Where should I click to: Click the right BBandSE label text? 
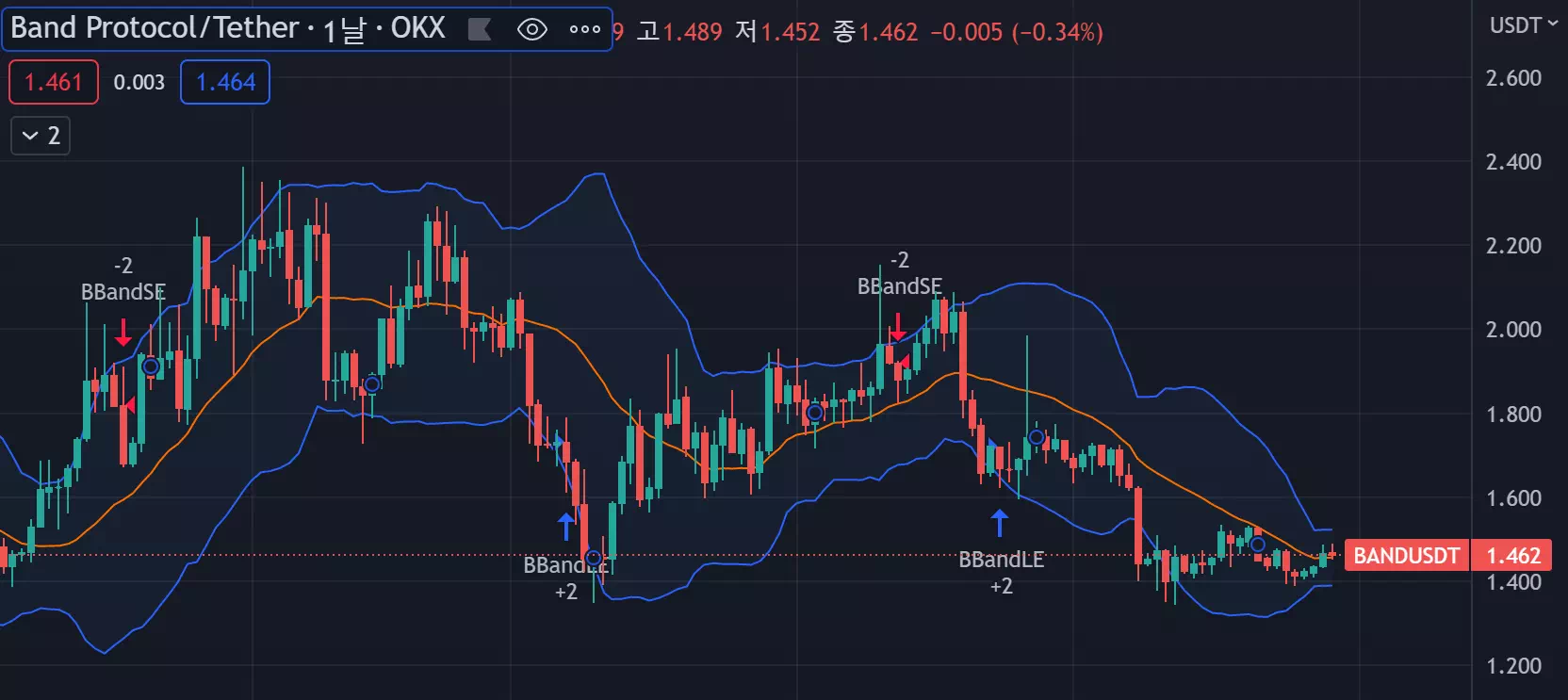[x=899, y=286]
